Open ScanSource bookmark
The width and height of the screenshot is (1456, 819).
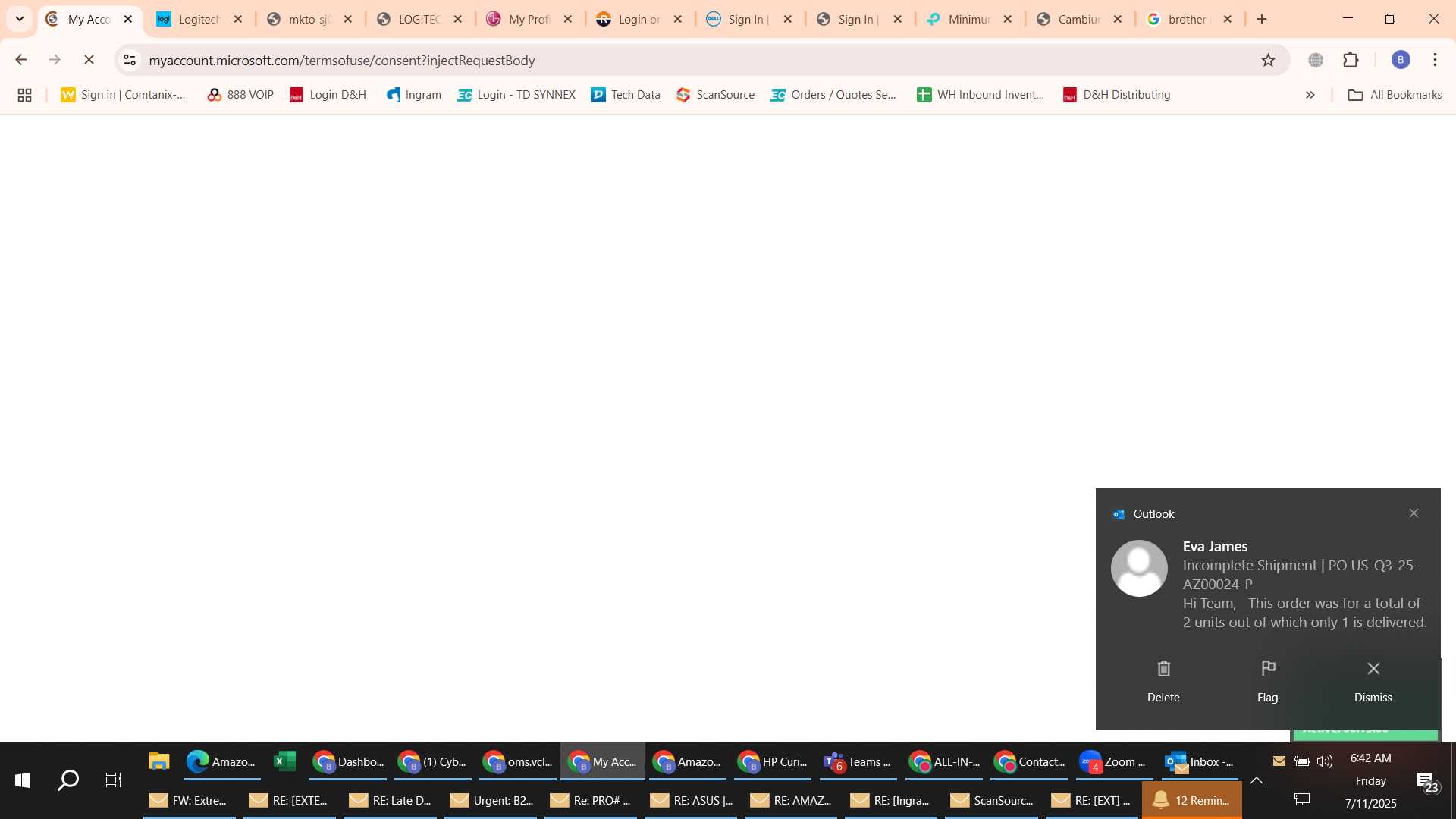coord(715,95)
